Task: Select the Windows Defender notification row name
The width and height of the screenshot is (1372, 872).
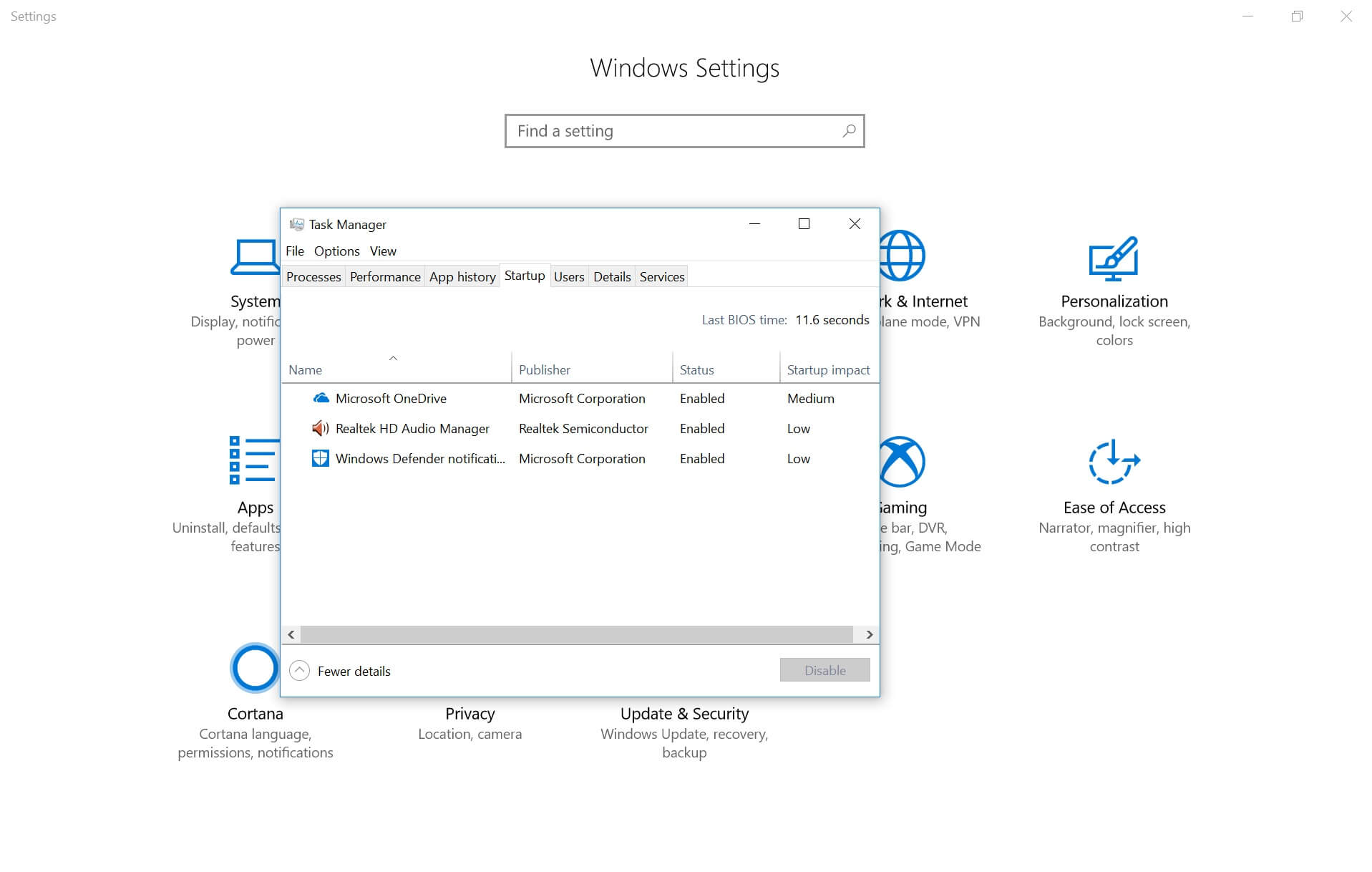Action: (420, 459)
